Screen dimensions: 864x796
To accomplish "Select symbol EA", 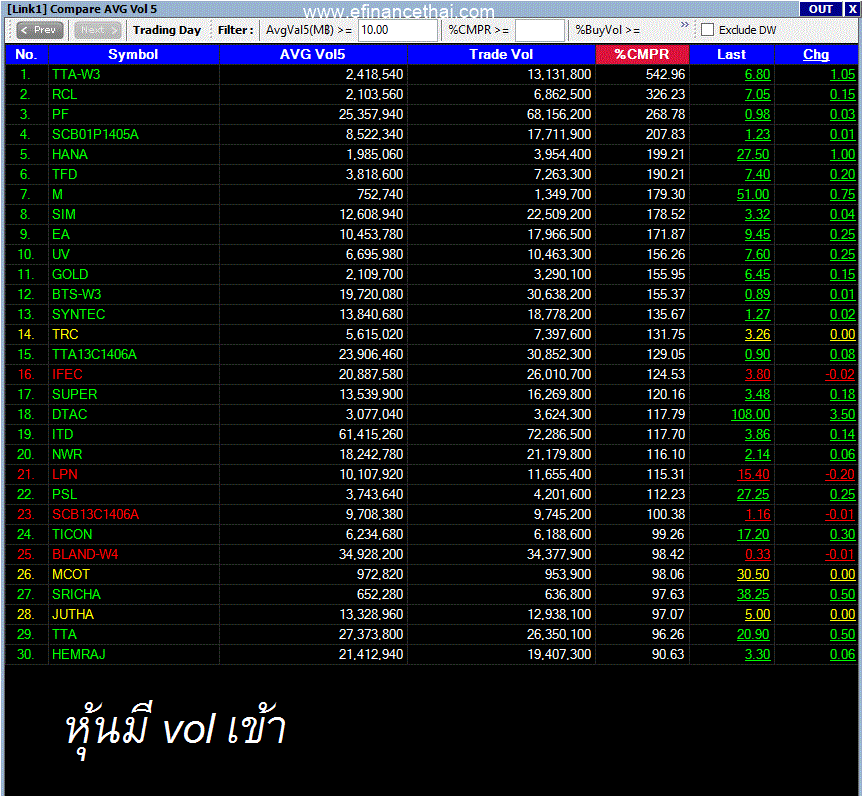I will coord(61,235).
